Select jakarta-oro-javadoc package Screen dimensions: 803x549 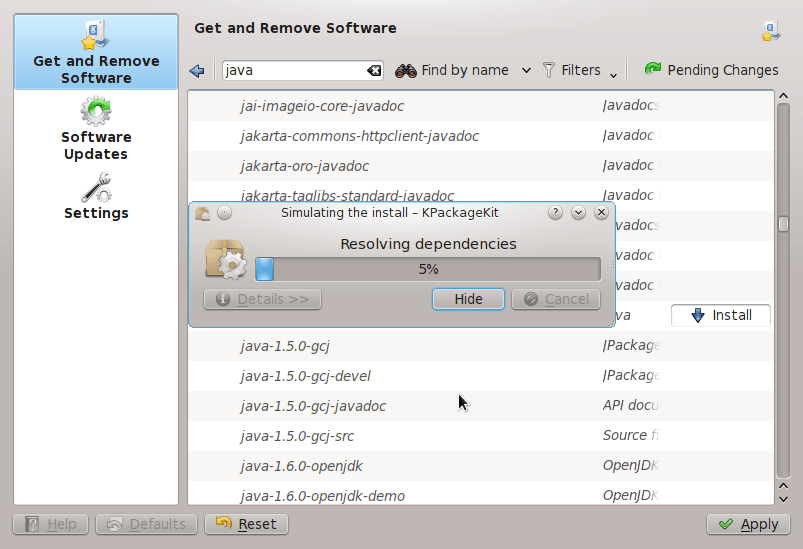coord(480,166)
